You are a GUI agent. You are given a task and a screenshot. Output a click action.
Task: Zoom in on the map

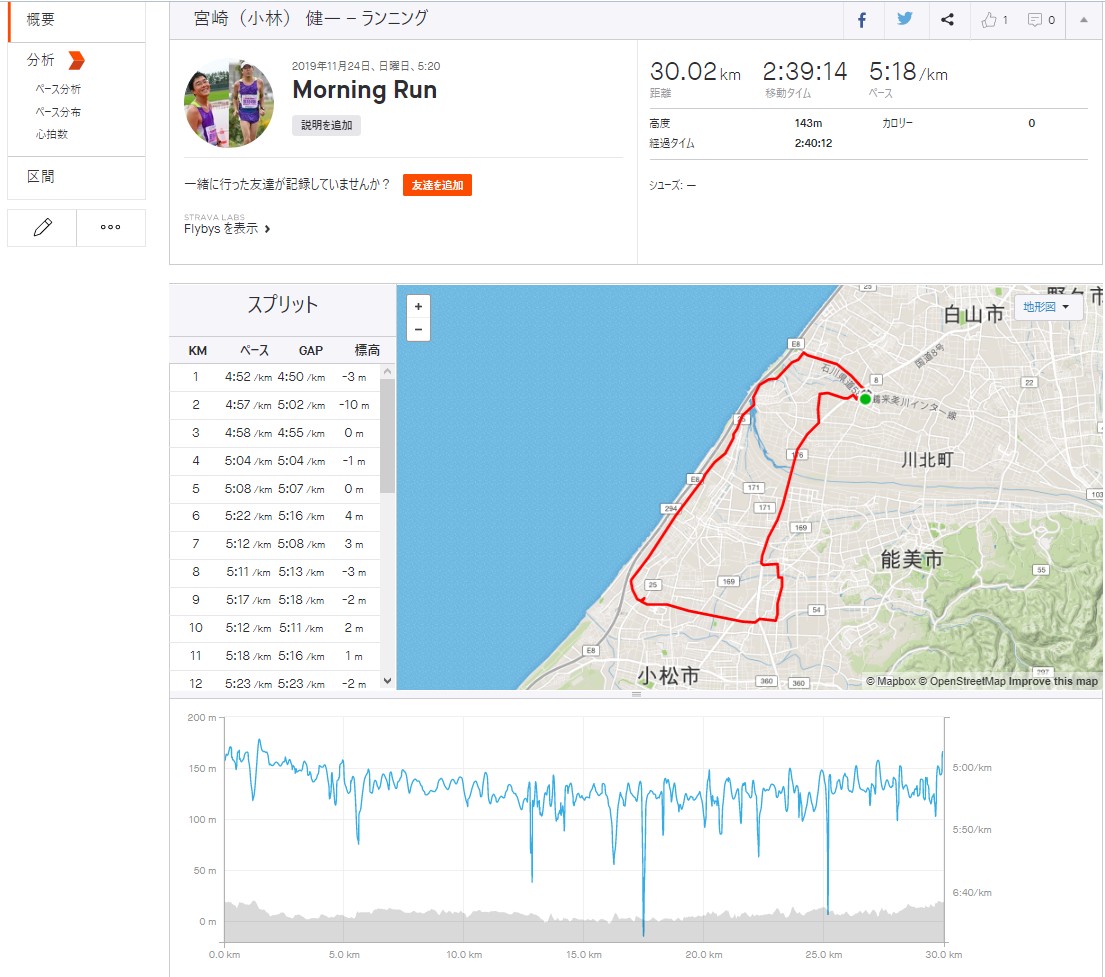point(418,307)
